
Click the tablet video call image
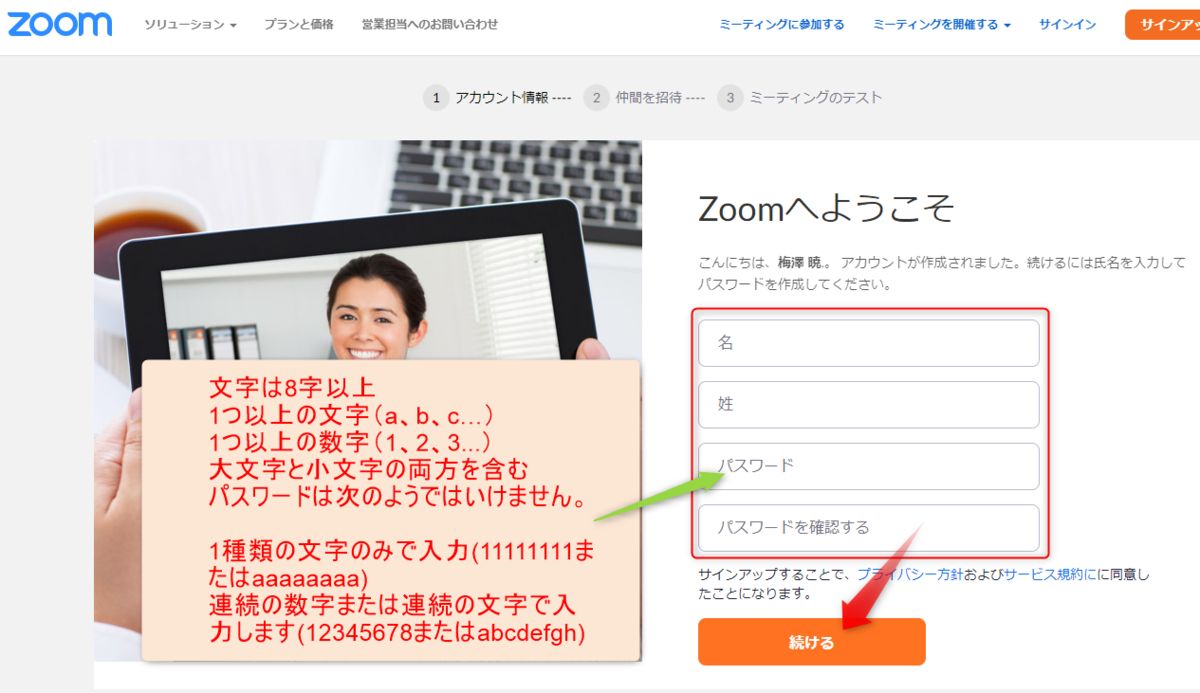tap(368, 400)
